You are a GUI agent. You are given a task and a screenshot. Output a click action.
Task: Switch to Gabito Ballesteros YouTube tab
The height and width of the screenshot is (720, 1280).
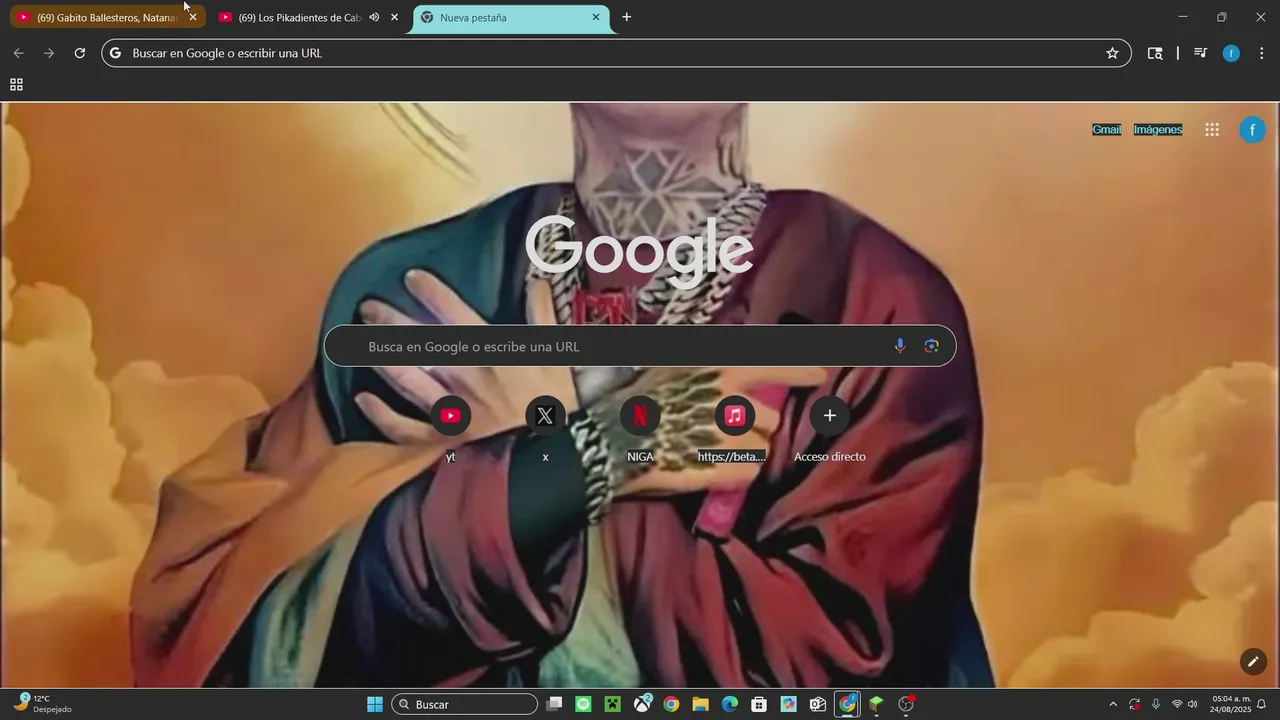(x=107, y=17)
